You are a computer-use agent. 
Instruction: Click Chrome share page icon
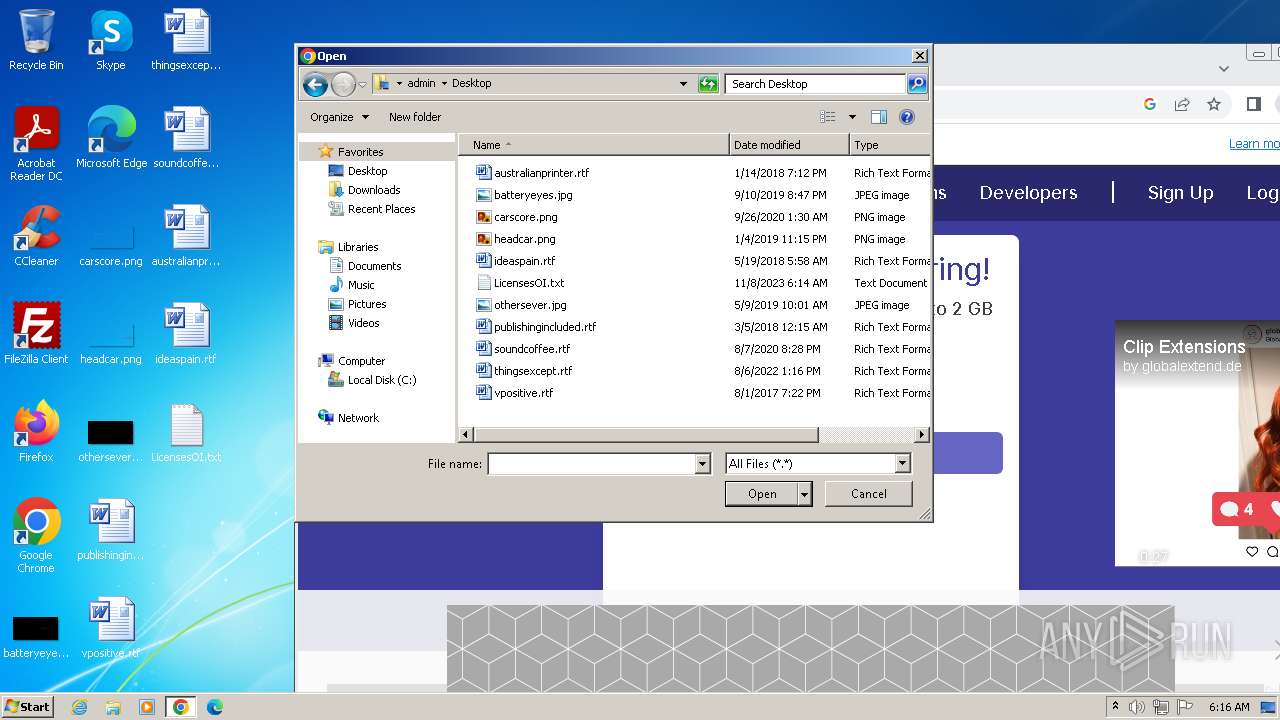pyautogui.click(x=1182, y=104)
